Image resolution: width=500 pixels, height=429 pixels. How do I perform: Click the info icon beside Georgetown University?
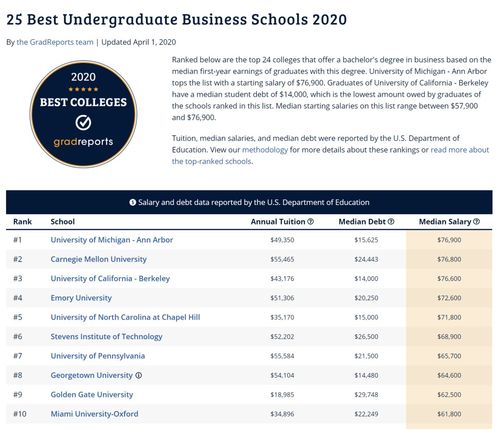[138, 375]
